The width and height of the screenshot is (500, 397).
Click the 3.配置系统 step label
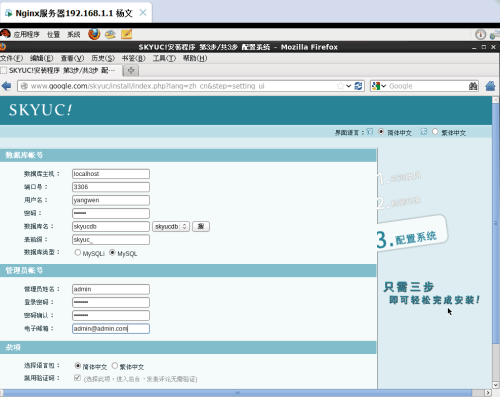[x=407, y=239]
